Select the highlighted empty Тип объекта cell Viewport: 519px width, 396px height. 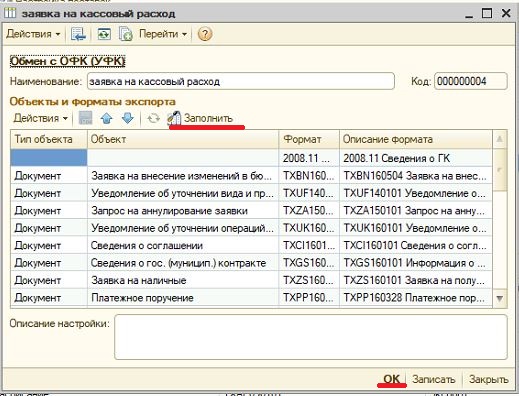[x=49, y=158]
